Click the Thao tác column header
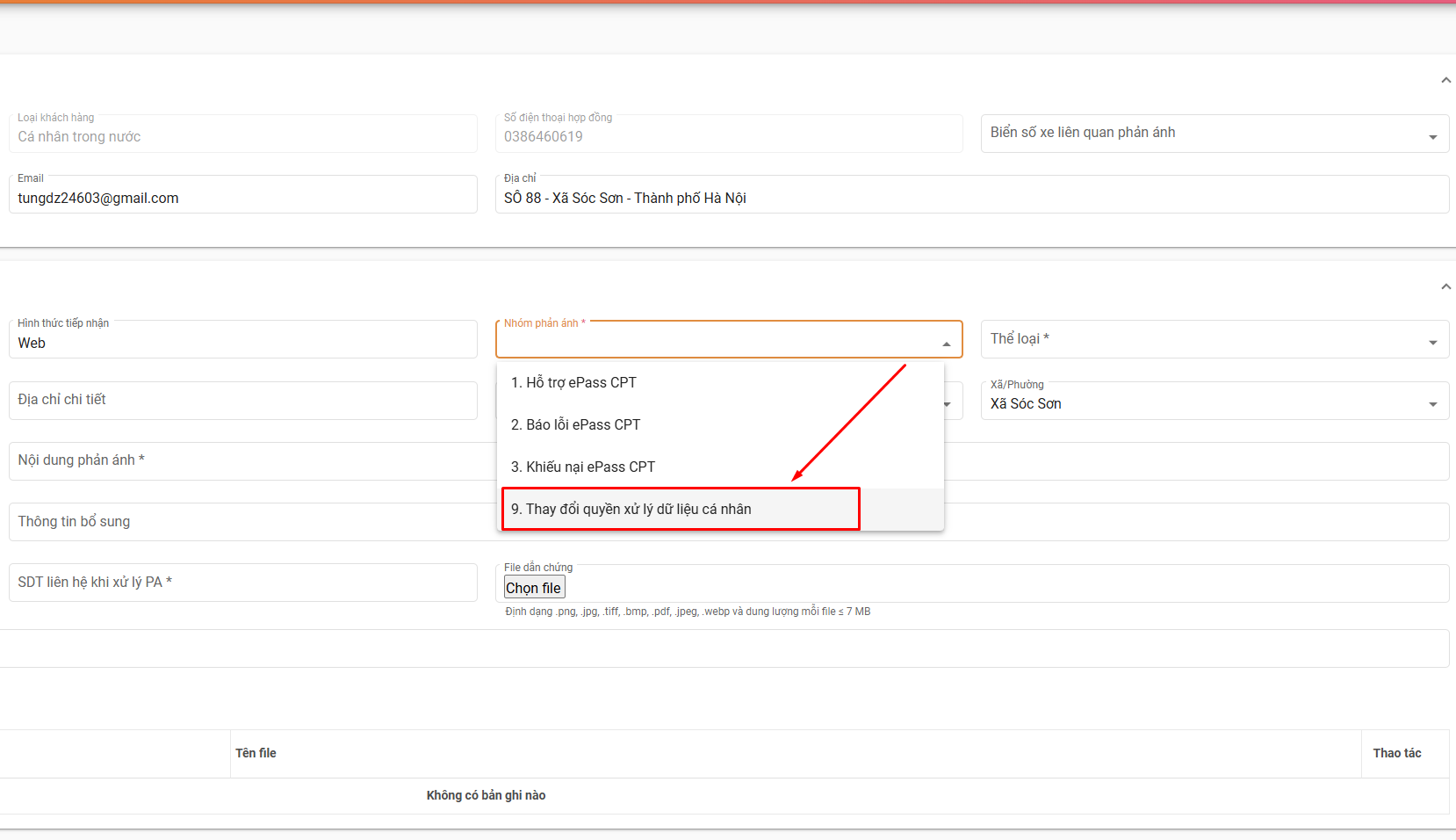Screen dimensions: 1456x840 (1396, 753)
